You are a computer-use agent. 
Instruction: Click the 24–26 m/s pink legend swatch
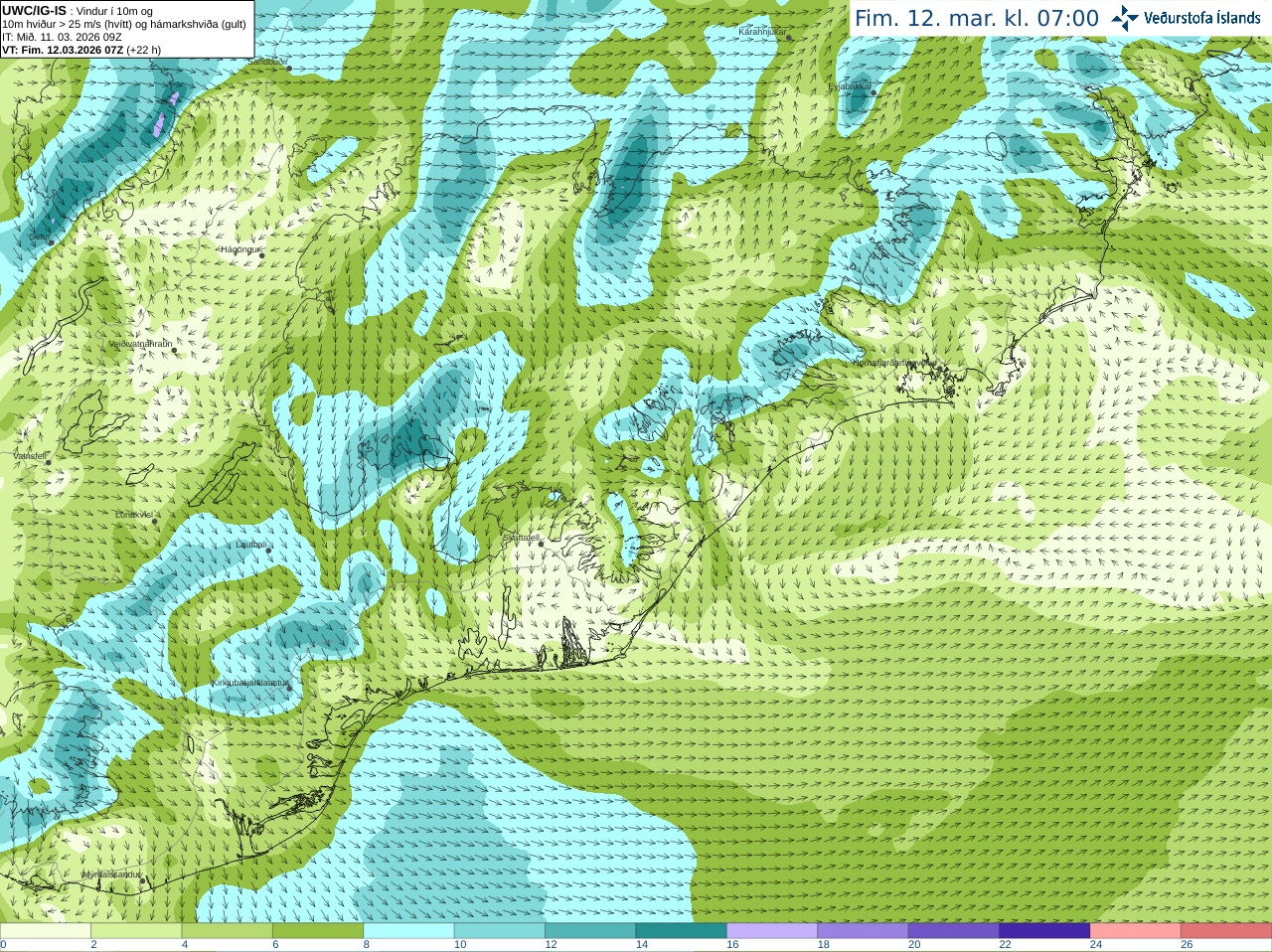point(1136,931)
